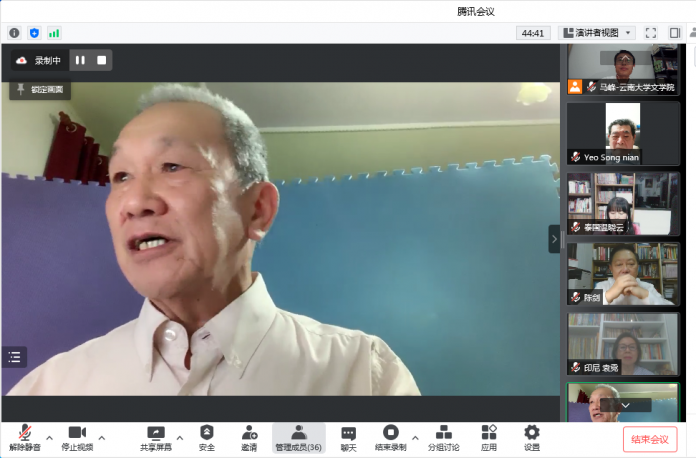Start screen sharing (共享屏幕)
This screenshot has width=696, height=458.
155,437
